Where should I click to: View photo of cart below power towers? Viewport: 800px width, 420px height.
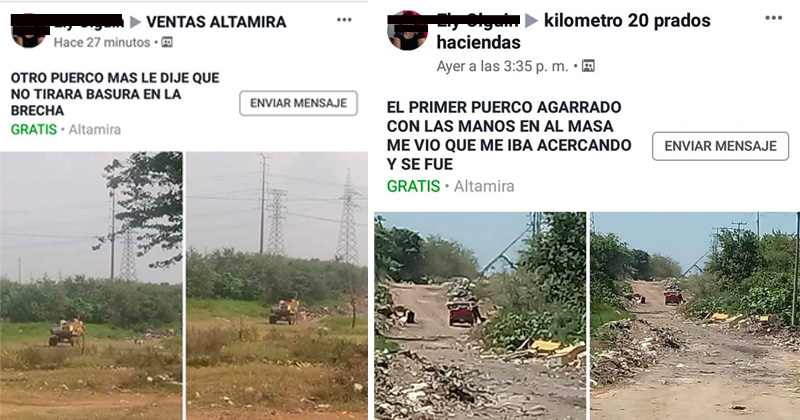(x=277, y=285)
